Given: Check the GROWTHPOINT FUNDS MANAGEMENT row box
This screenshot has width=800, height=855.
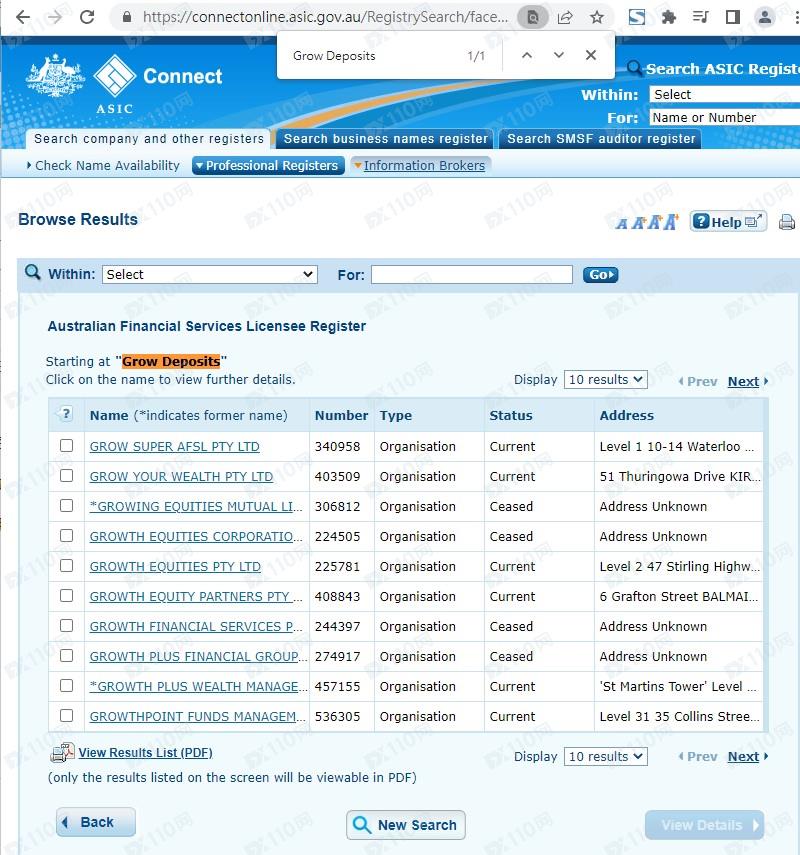Looking at the screenshot, I should pos(67,716).
